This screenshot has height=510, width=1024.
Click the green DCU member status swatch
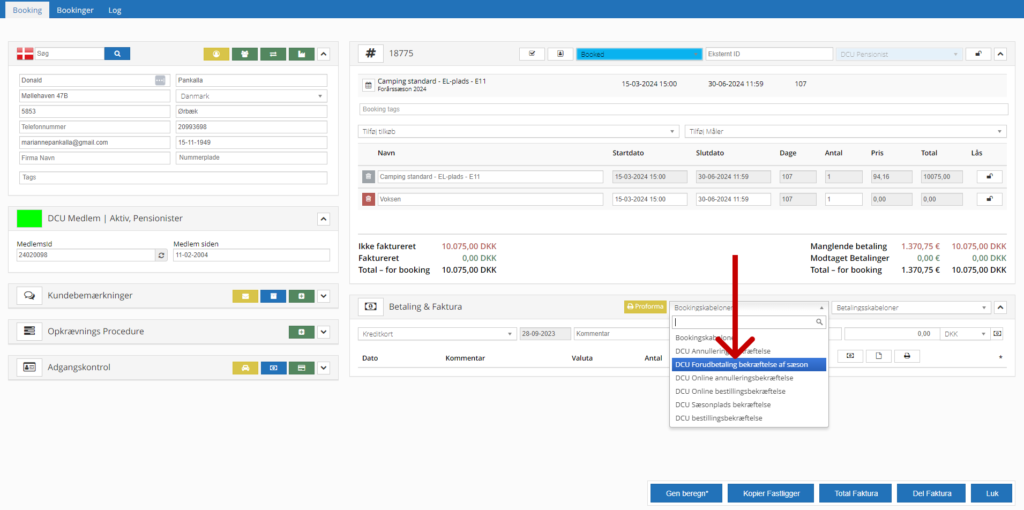pyautogui.click(x=30, y=218)
